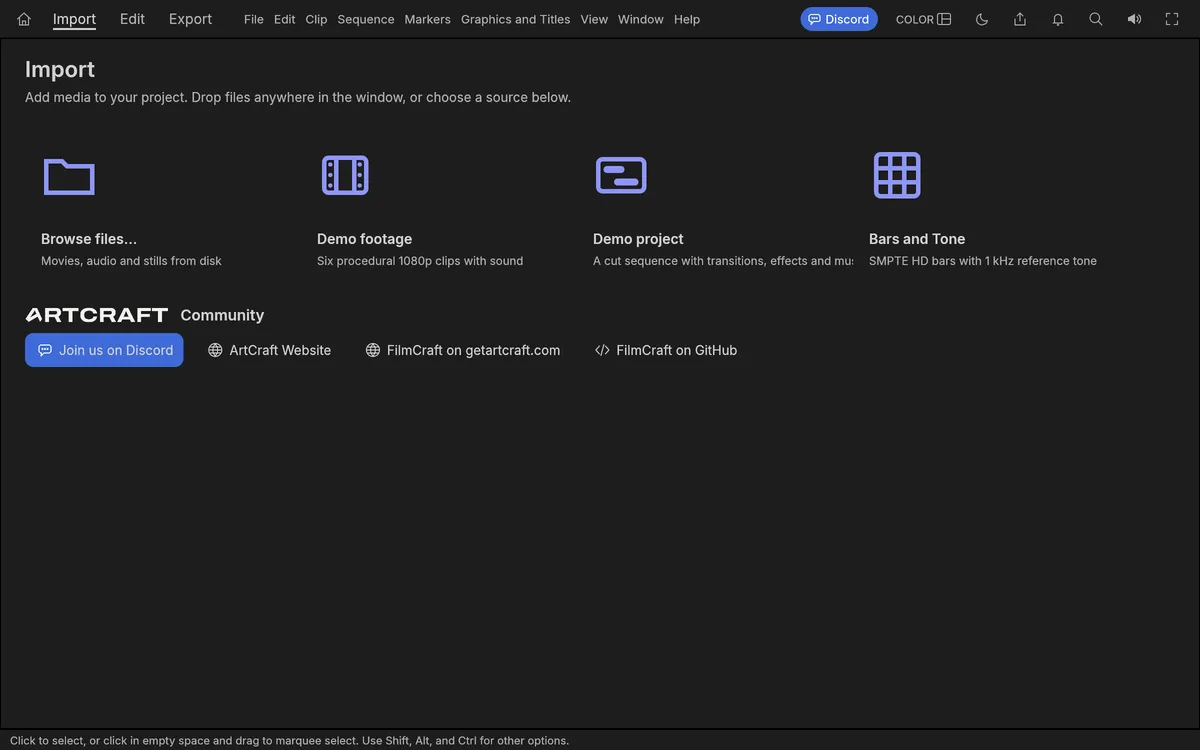1200x750 pixels.
Task: Toggle the speaker volume icon
Action: tap(1134, 19)
